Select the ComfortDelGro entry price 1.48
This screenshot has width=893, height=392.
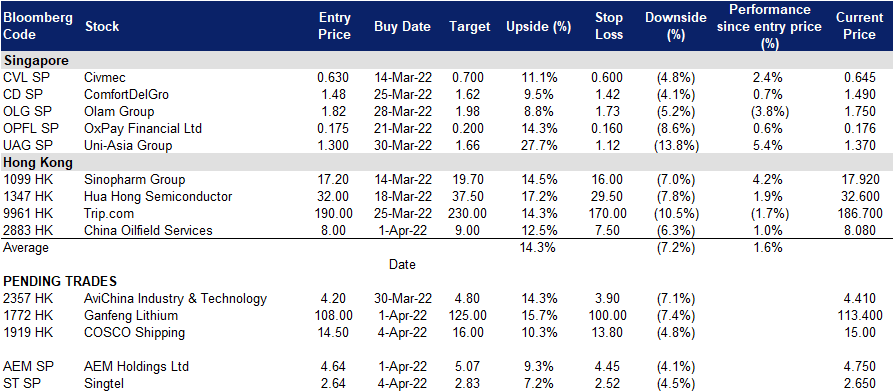click(x=334, y=95)
